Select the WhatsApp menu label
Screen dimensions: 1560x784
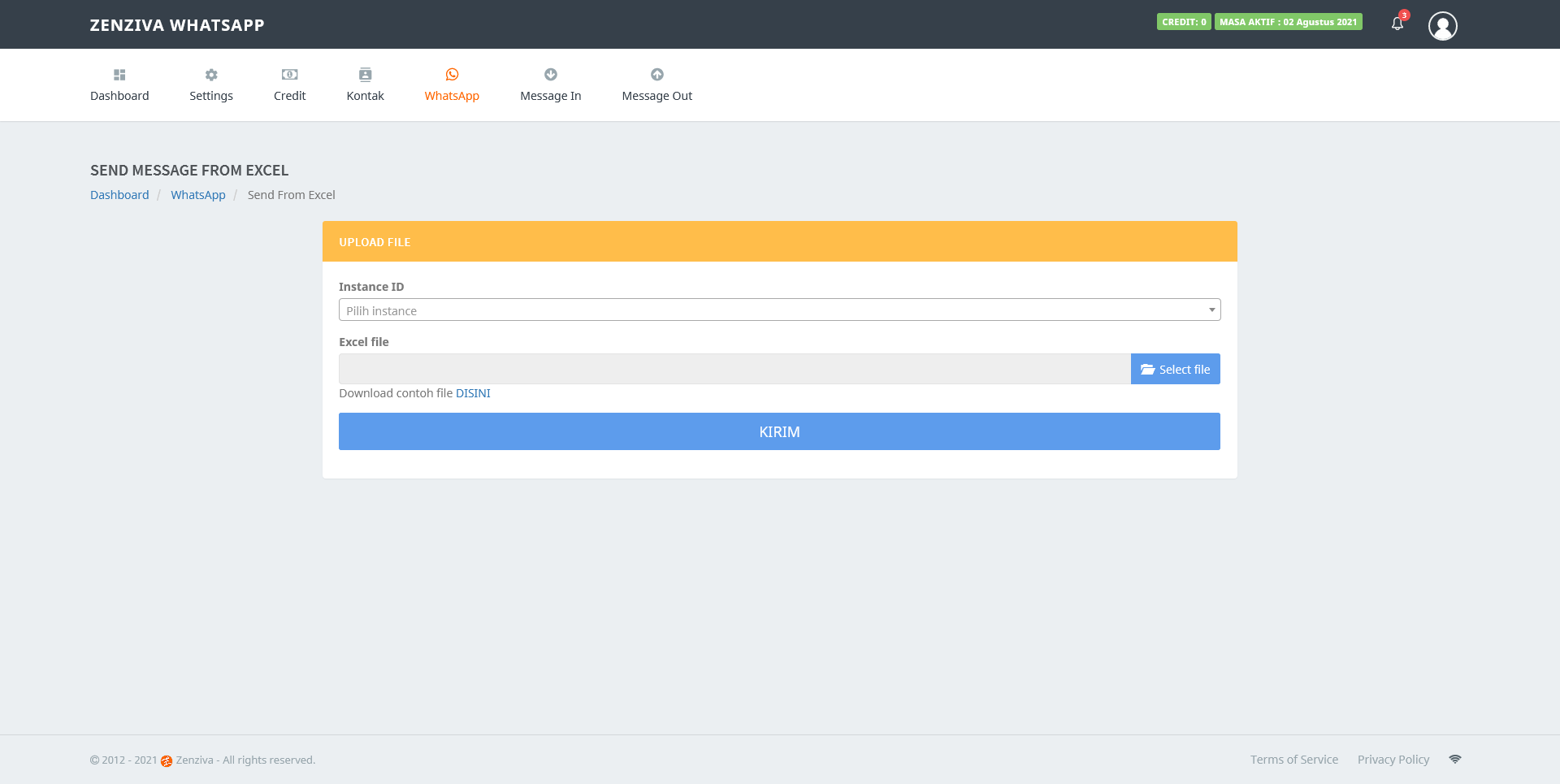(x=452, y=96)
